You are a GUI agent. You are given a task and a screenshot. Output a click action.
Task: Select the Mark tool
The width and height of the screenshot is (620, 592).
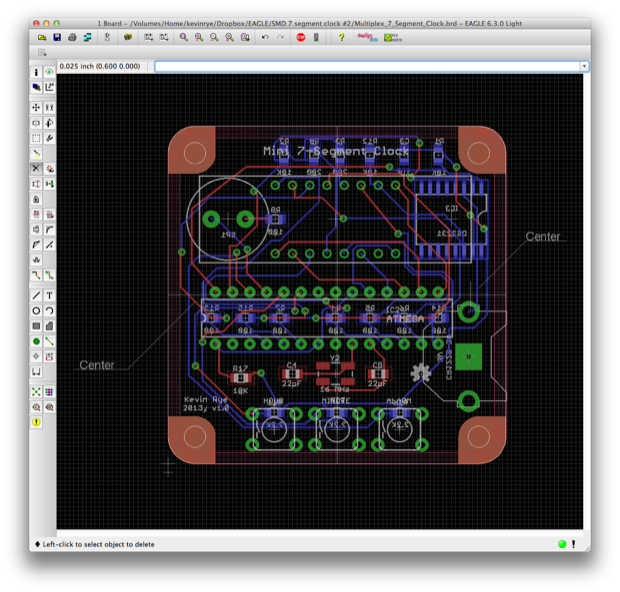pos(49,87)
